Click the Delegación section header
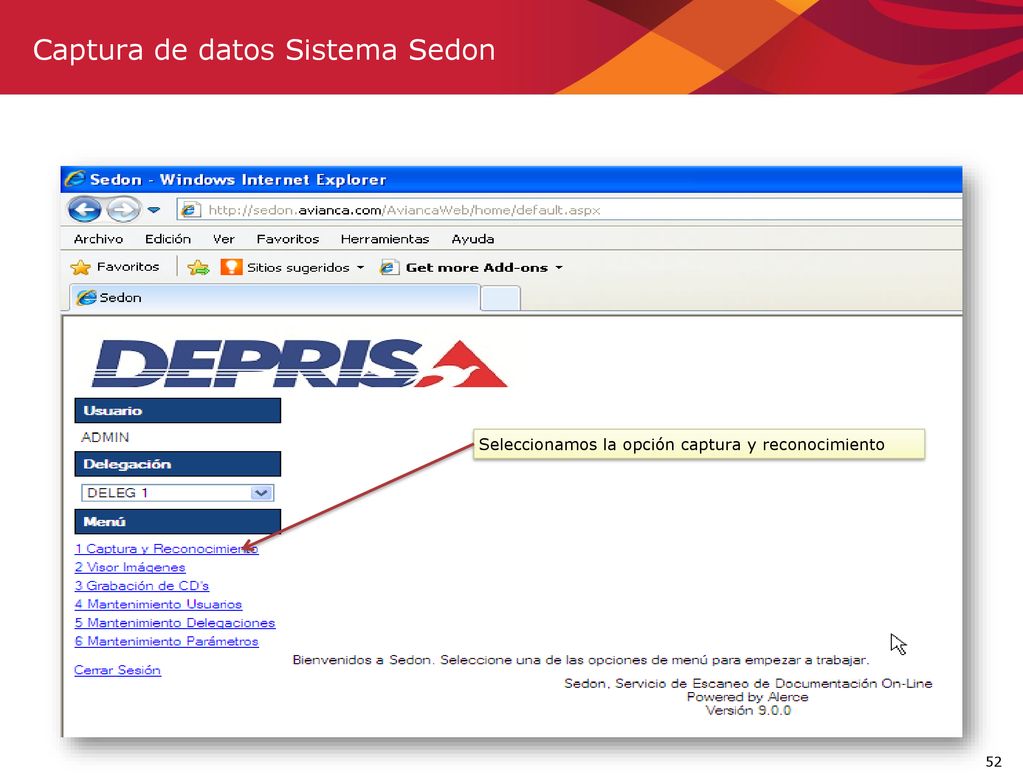The height and width of the screenshot is (783, 1023). pos(177,464)
